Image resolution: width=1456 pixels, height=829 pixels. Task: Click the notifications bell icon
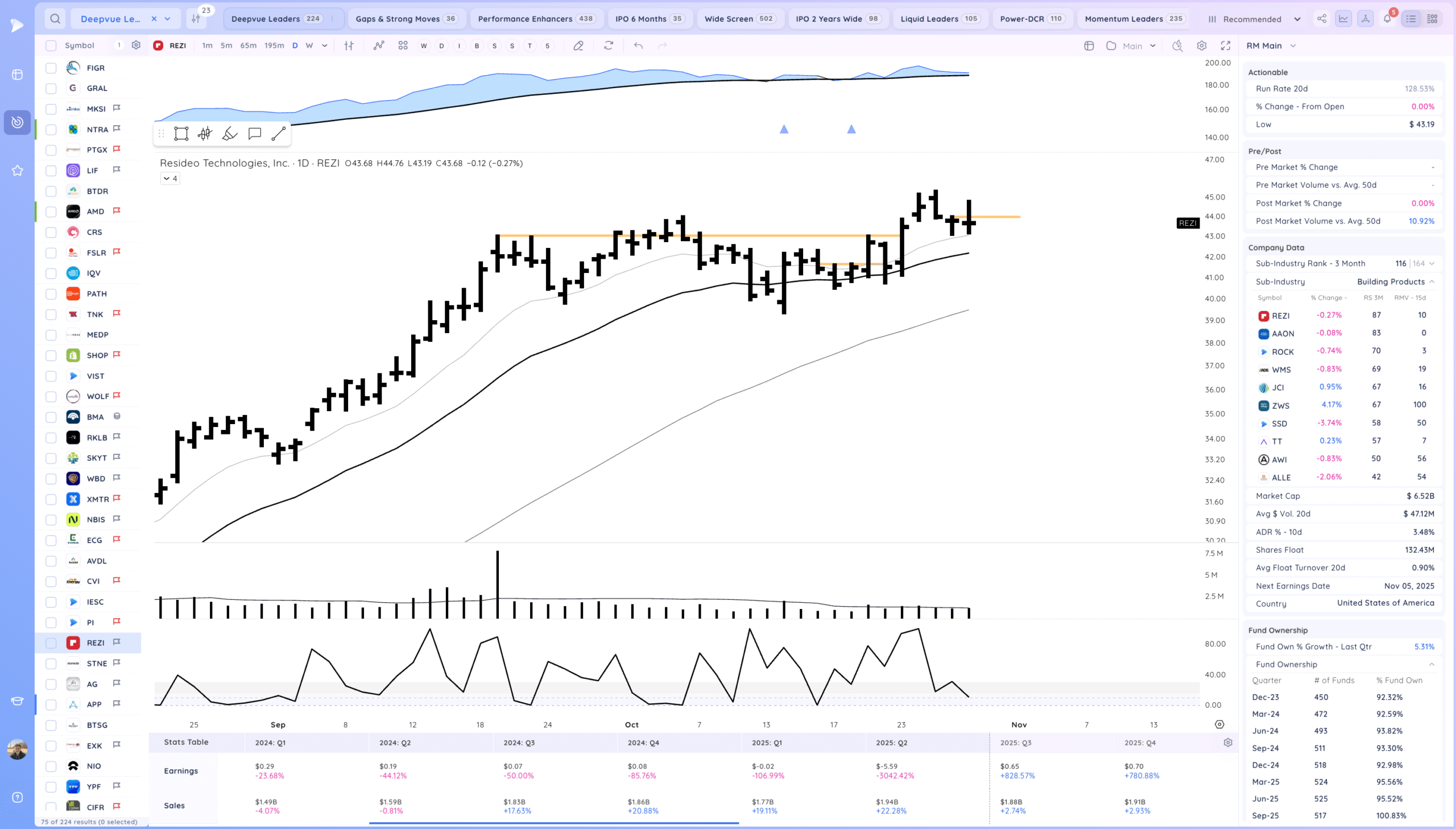1387,19
